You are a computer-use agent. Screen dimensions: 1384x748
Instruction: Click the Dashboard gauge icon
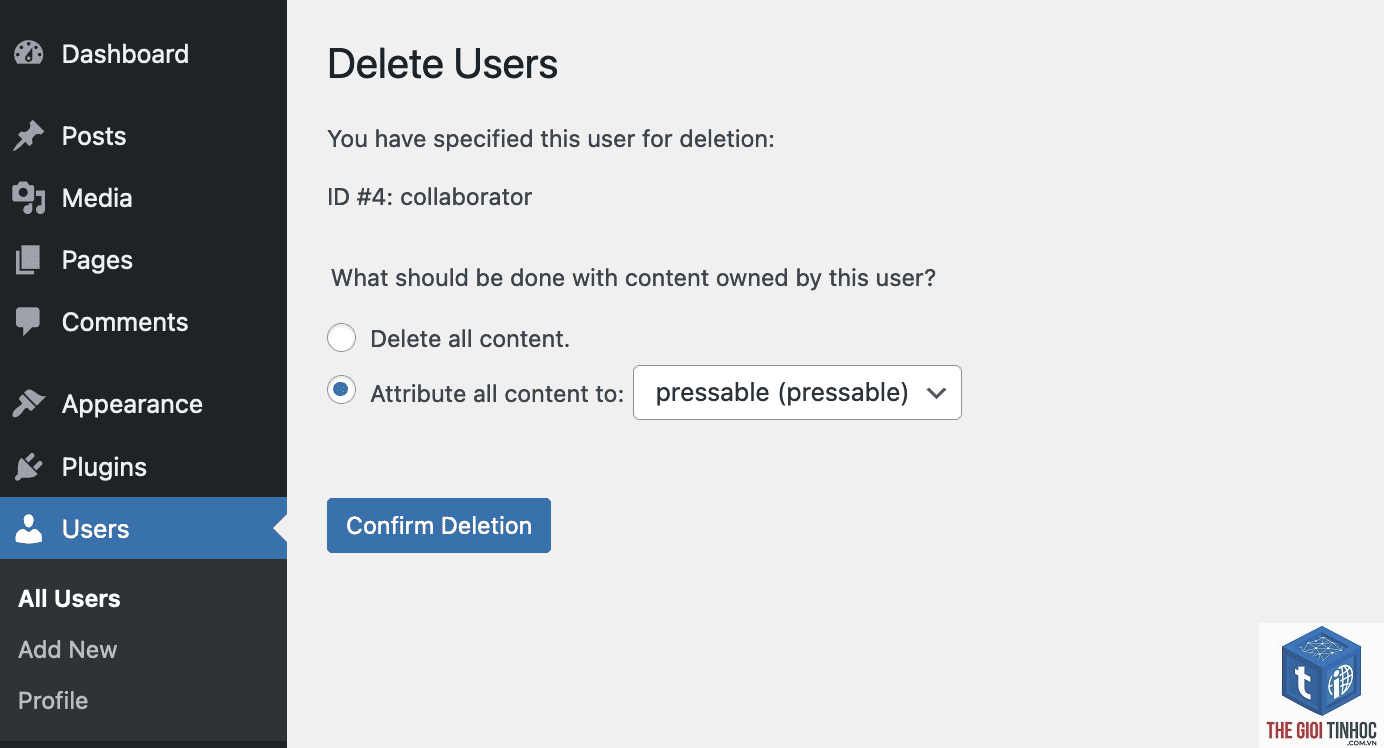point(29,54)
